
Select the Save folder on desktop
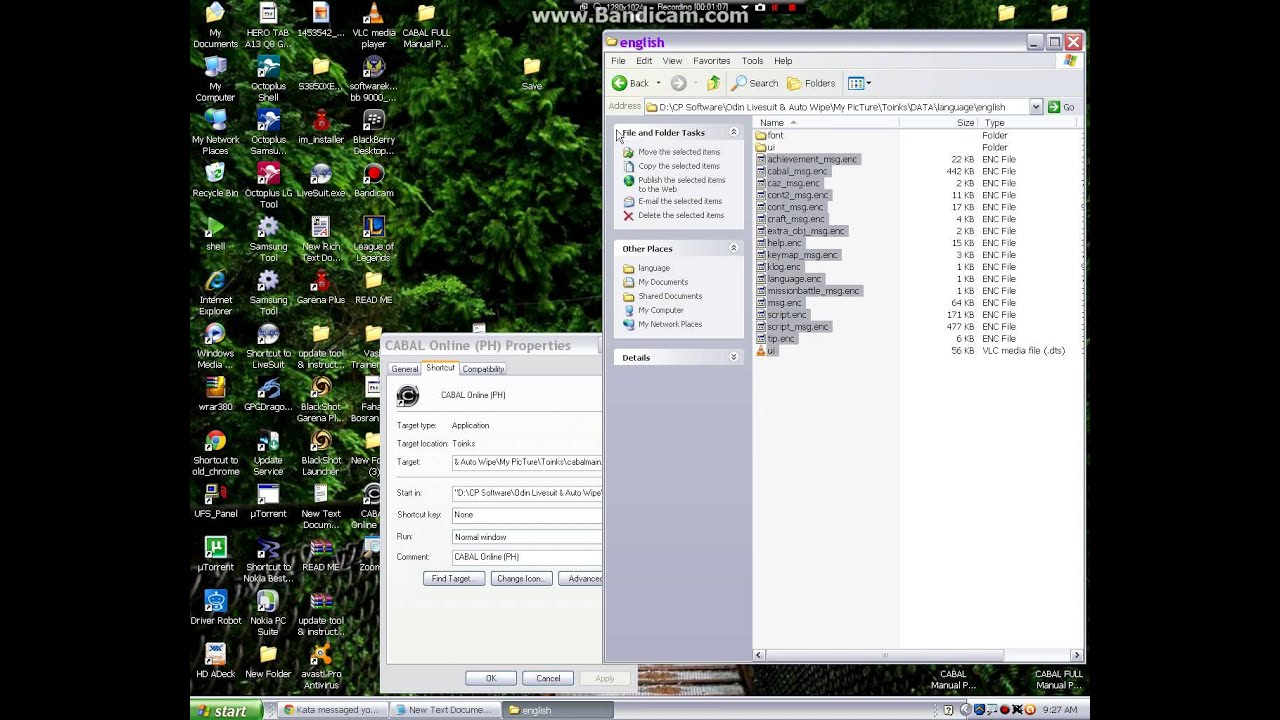point(531,73)
